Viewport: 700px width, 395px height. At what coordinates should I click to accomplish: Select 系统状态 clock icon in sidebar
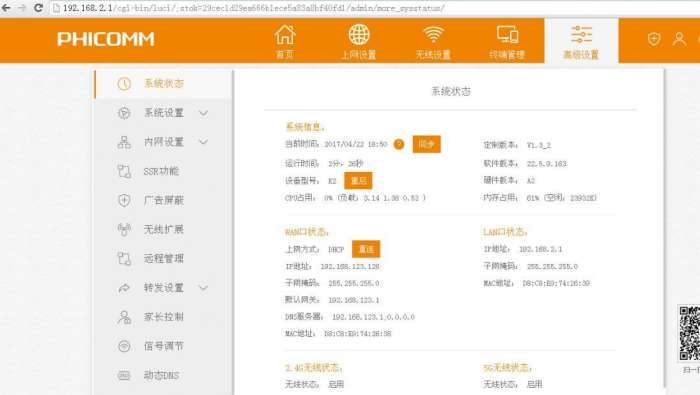pos(124,83)
